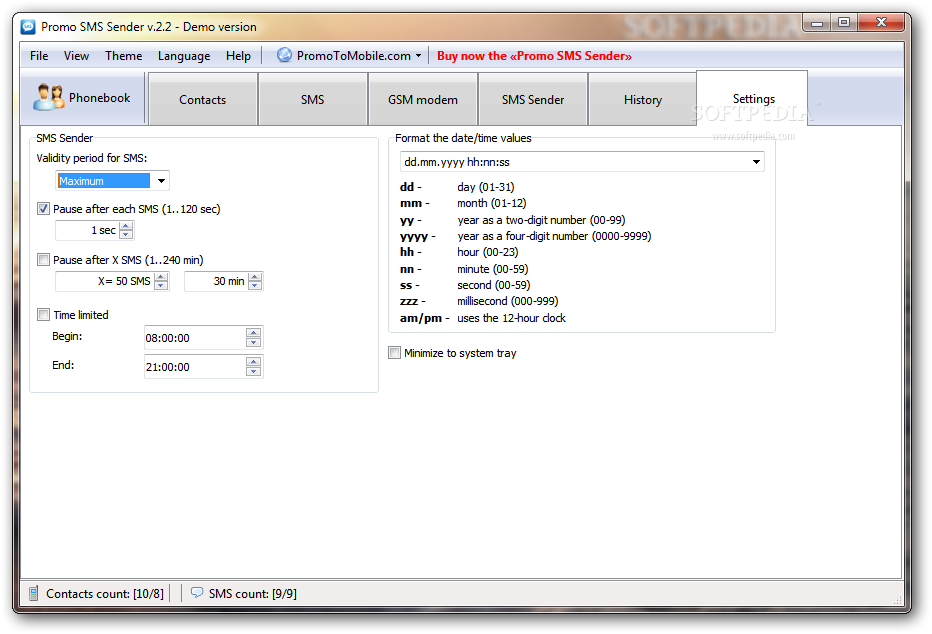Click the speech bubble icon beside SMS count
The height and width of the screenshot is (634, 932).
point(197,592)
